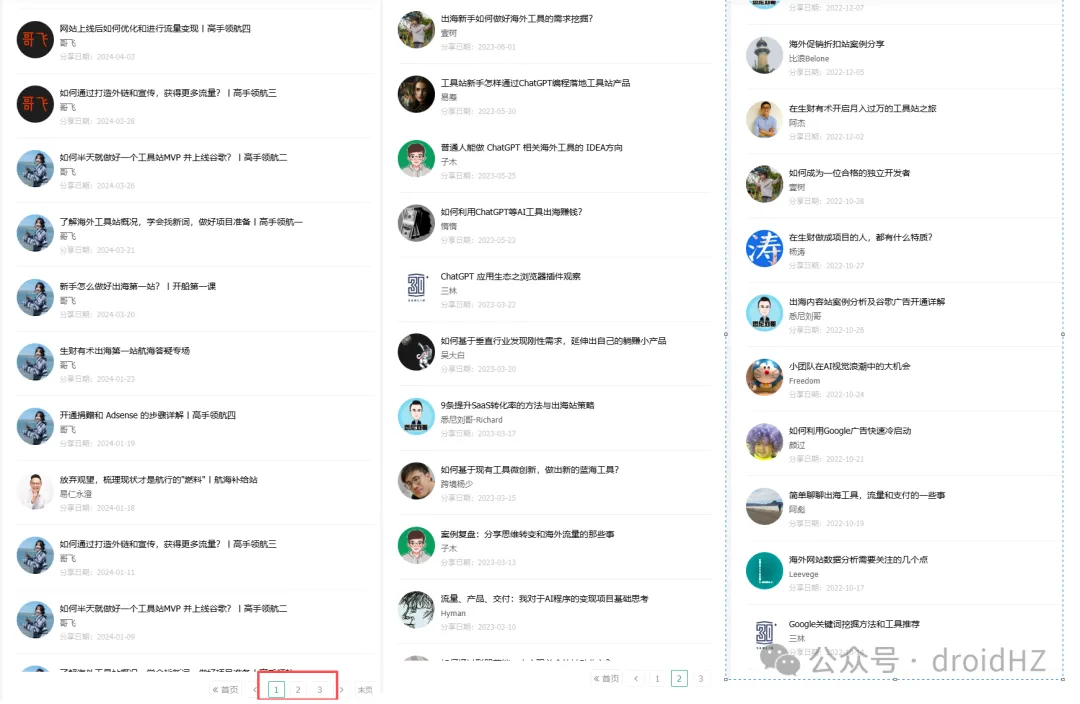Select current page 1 in left pagination
Image resolution: width=1080 pixels, height=704 pixels.
(276, 690)
